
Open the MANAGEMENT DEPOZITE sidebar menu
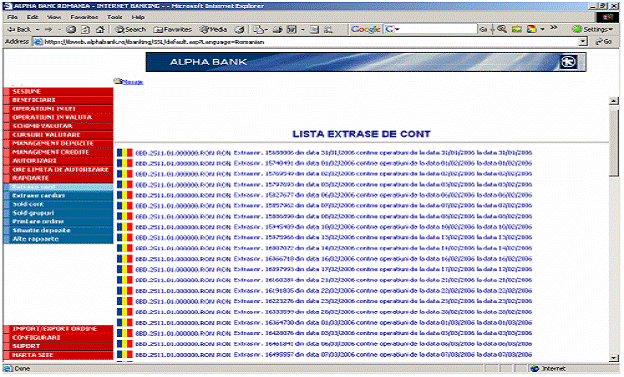click(58, 144)
